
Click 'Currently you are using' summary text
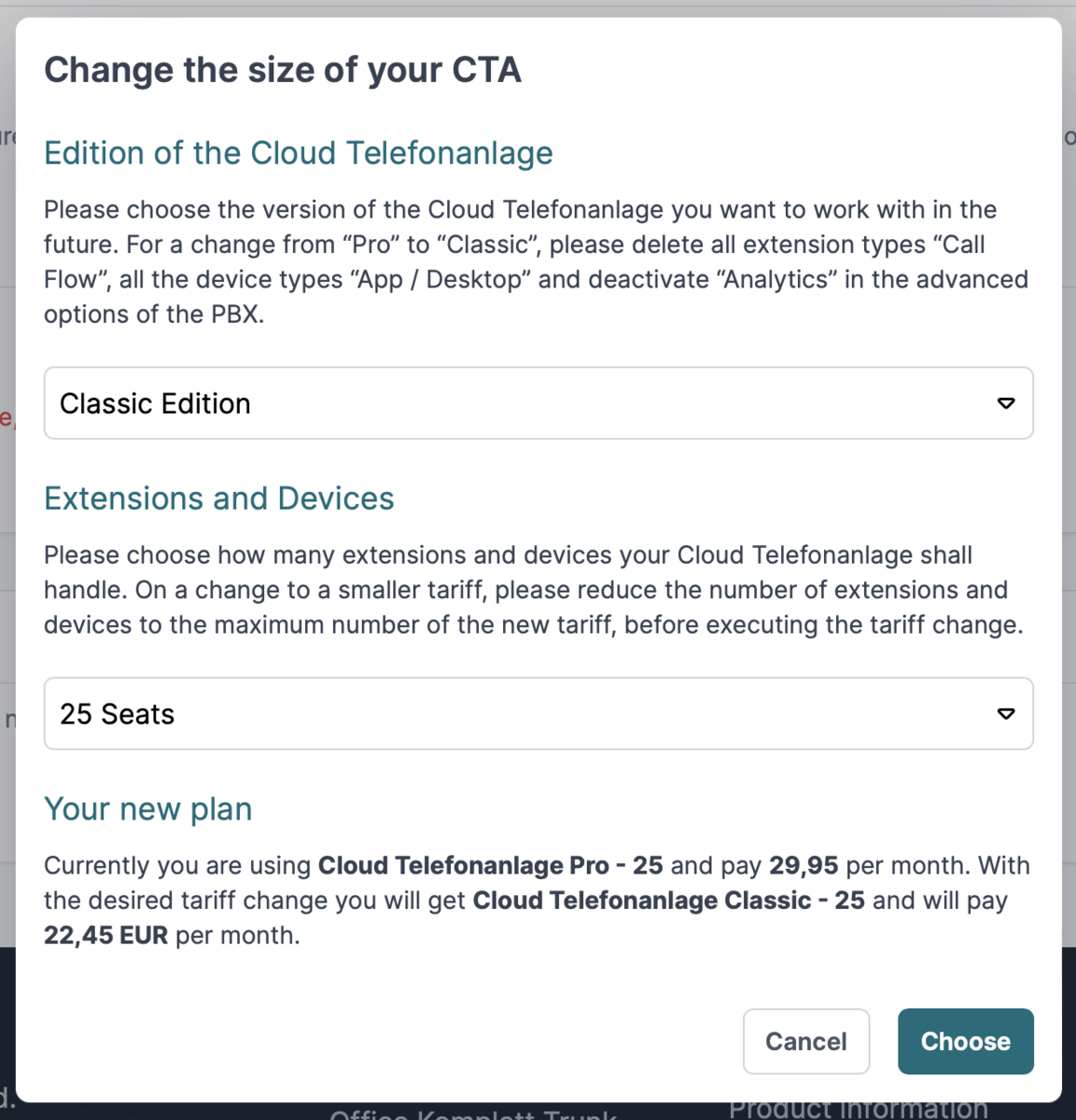click(x=177, y=865)
